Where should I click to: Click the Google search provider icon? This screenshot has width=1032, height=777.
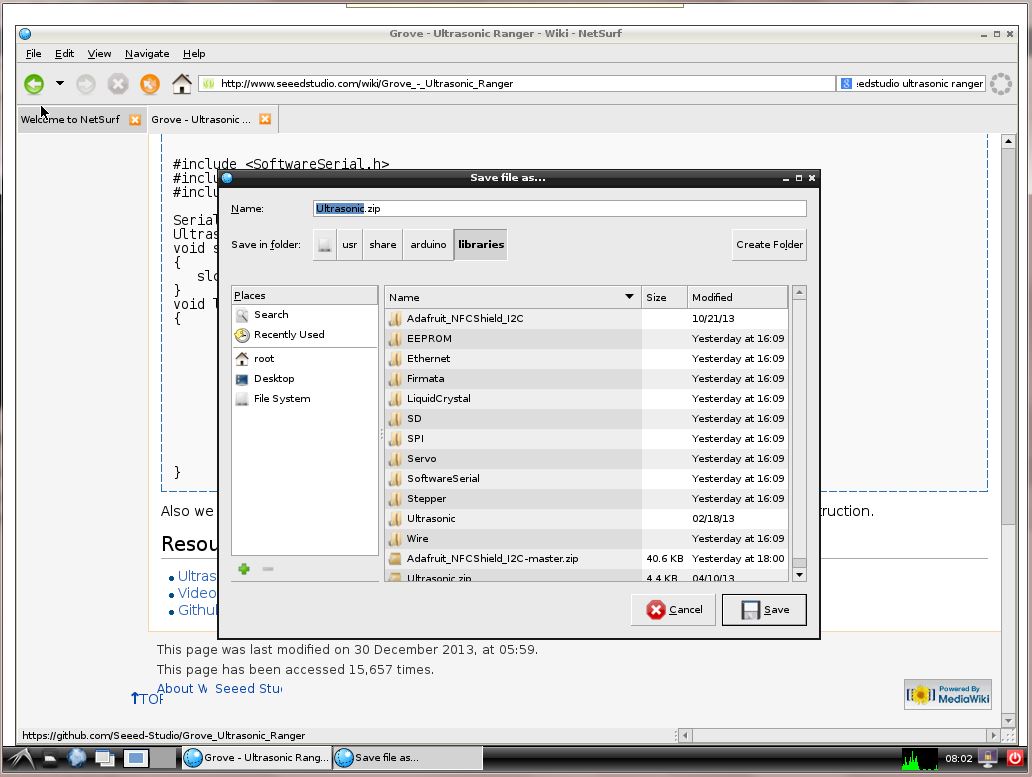(x=846, y=84)
